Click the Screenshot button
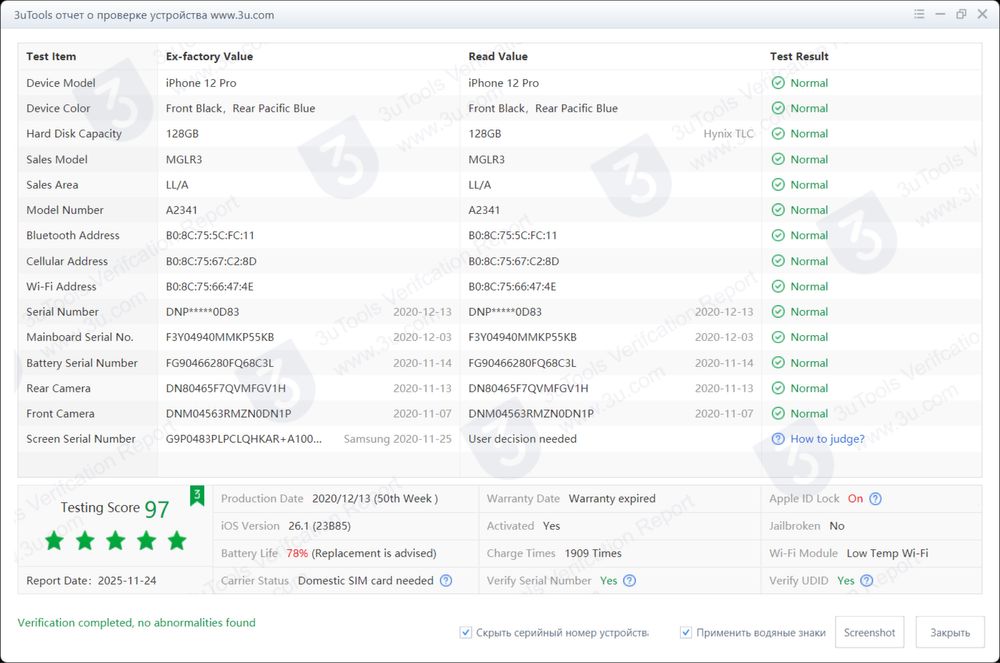 pos(869,632)
